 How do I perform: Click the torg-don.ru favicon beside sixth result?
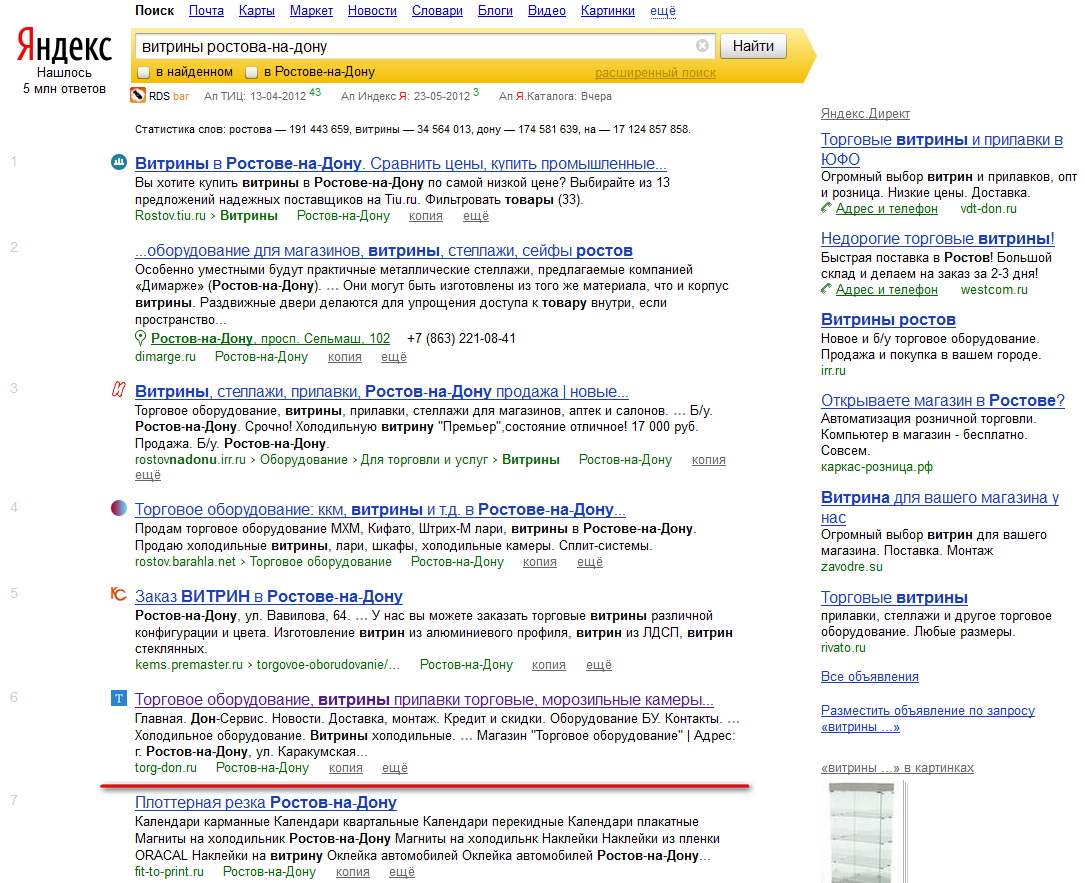click(119, 698)
